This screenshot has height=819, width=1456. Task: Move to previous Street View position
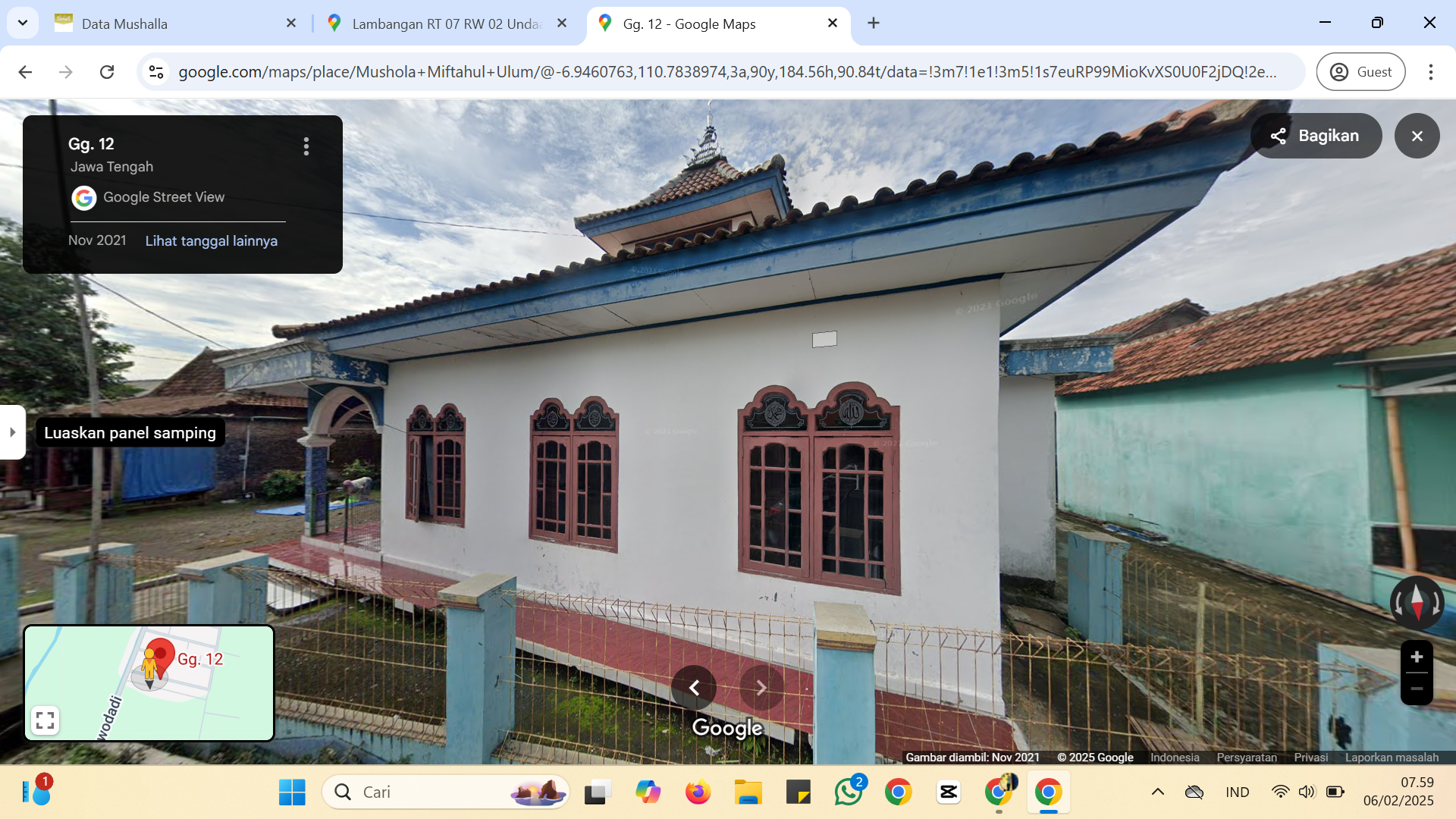pyautogui.click(x=694, y=688)
